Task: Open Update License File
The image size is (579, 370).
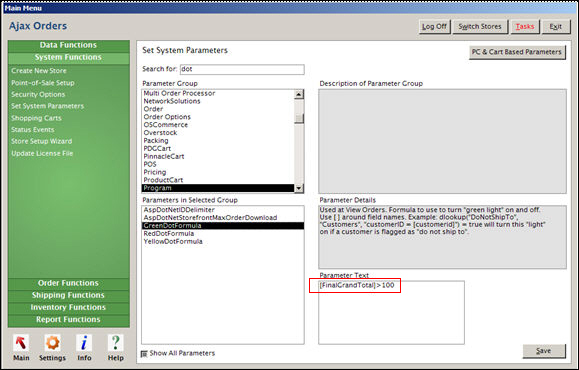Action: coord(42,153)
